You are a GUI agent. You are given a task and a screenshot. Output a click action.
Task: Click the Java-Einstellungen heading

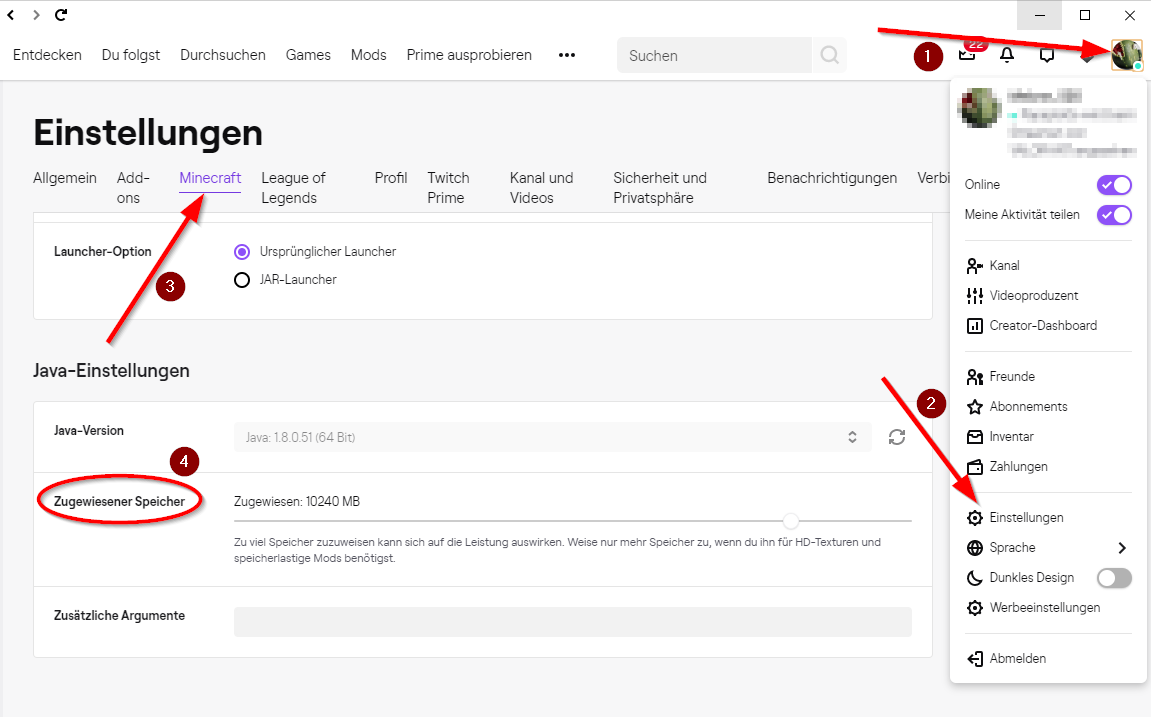[x=111, y=371]
